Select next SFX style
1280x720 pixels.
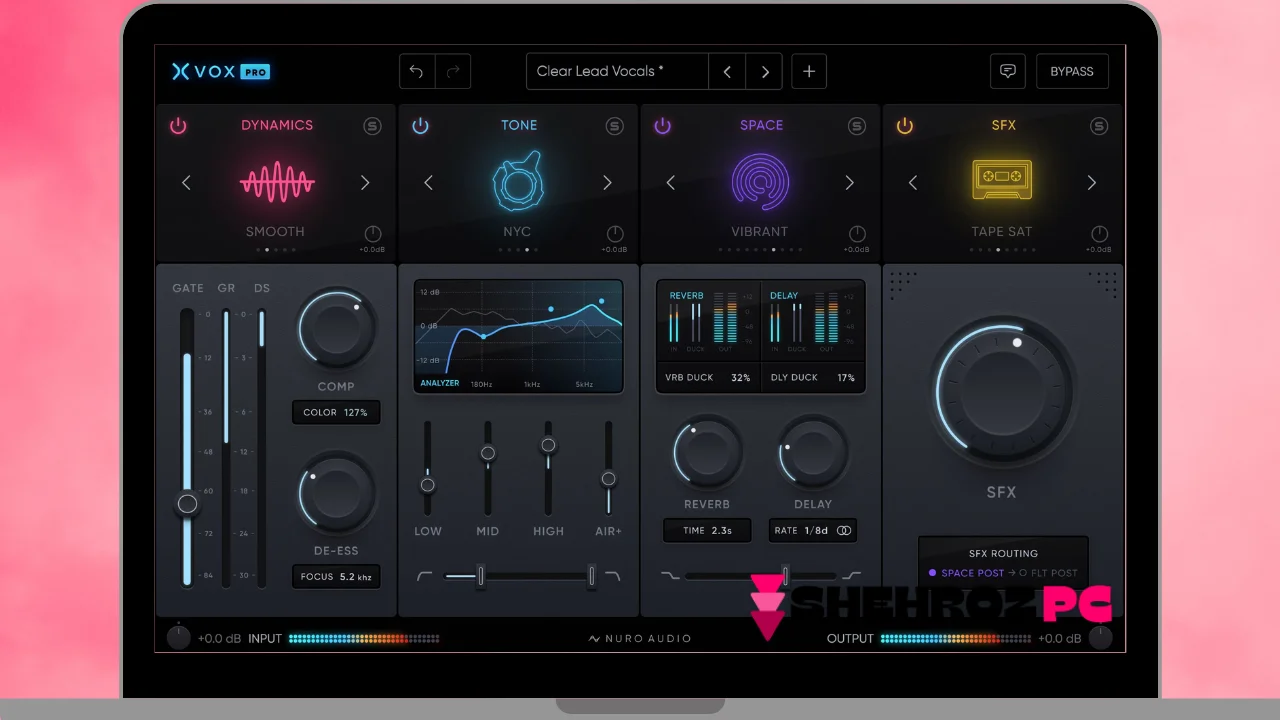coord(1091,182)
